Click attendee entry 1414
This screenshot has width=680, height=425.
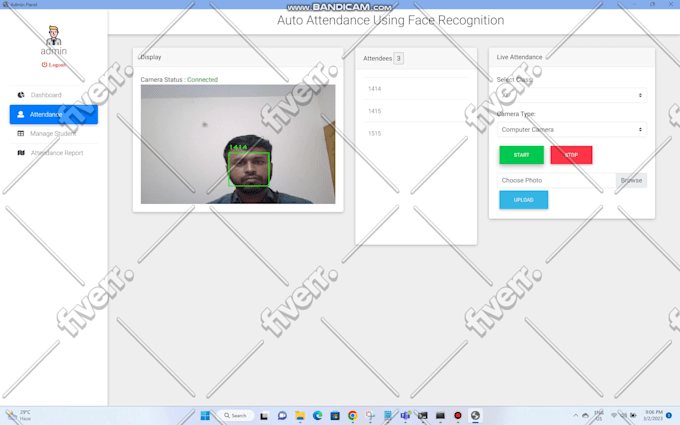point(416,89)
